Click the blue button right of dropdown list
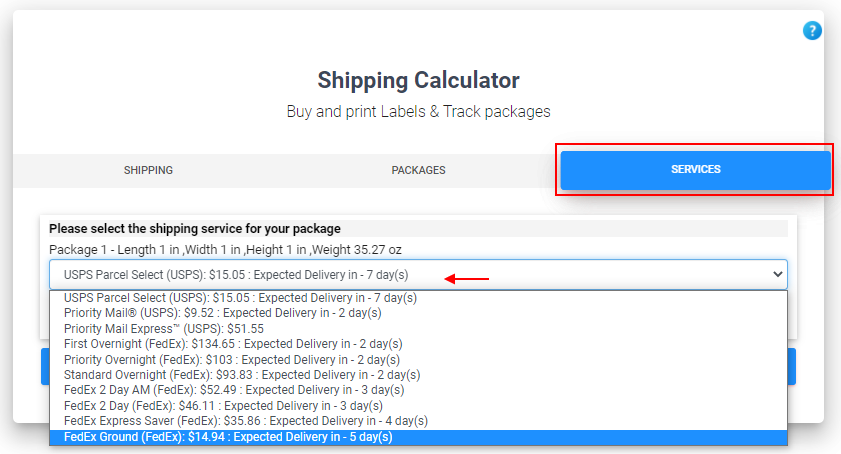The width and height of the screenshot is (841, 454). (792, 367)
